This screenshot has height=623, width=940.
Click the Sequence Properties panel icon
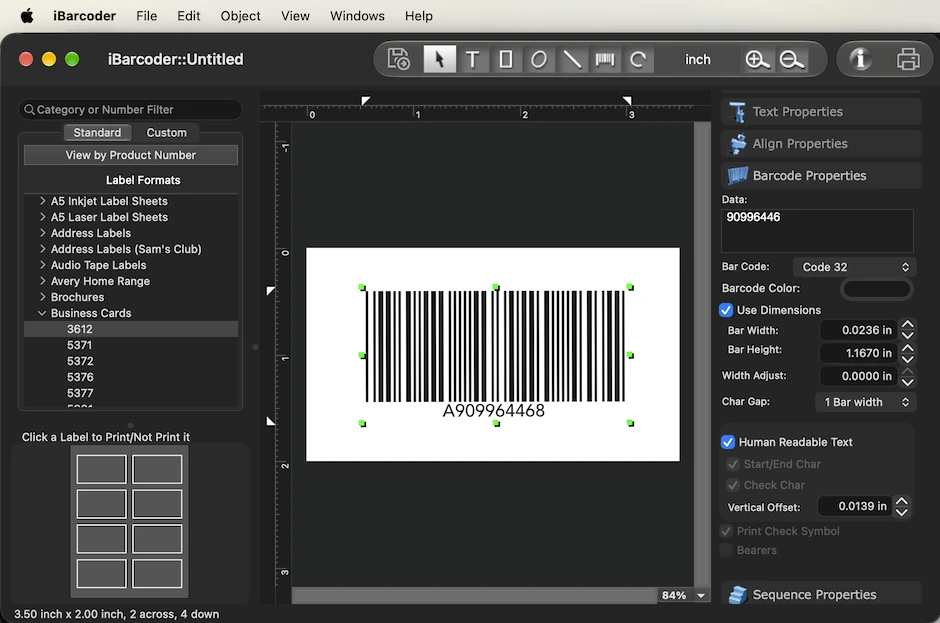(737, 594)
